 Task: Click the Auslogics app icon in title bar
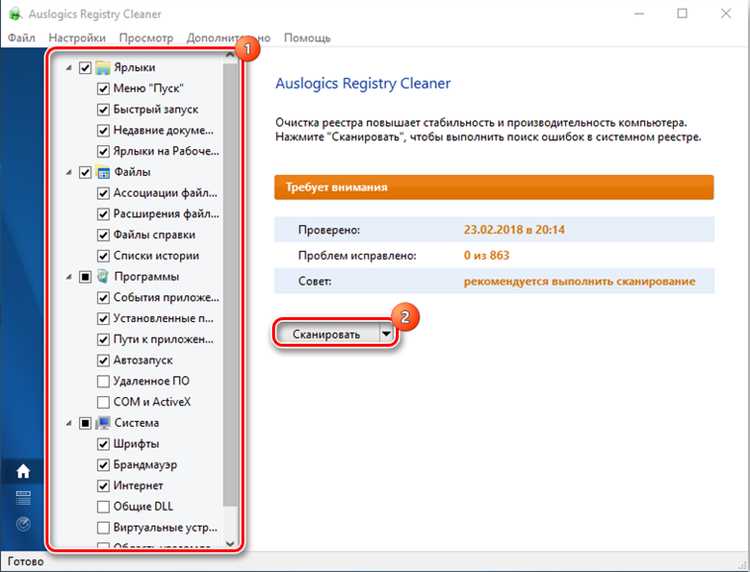[x=15, y=14]
